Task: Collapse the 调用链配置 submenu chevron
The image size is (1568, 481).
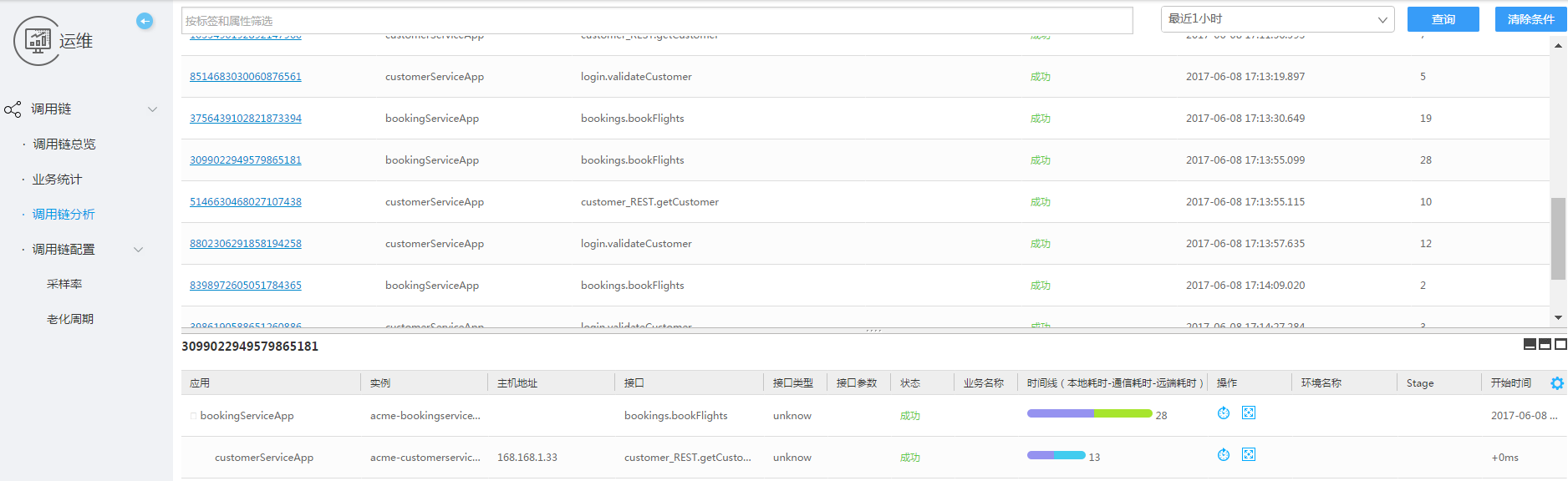Action: click(x=139, y=250)
